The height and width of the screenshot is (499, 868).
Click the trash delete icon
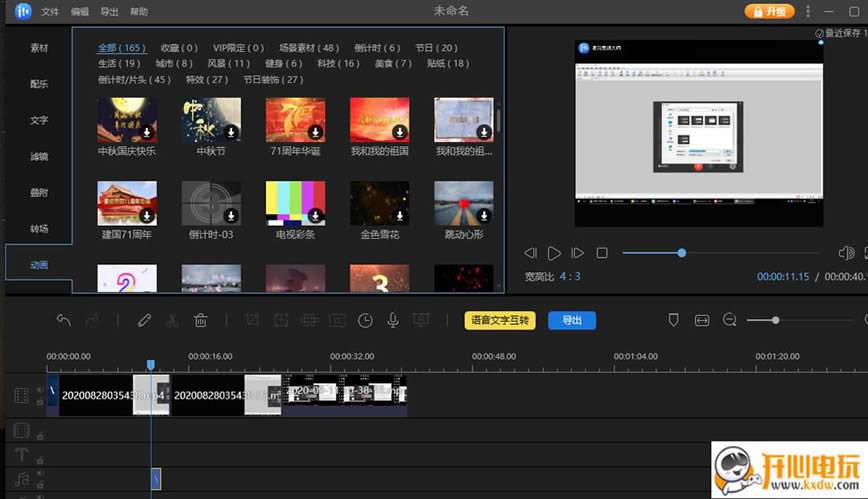click(200, 320)
